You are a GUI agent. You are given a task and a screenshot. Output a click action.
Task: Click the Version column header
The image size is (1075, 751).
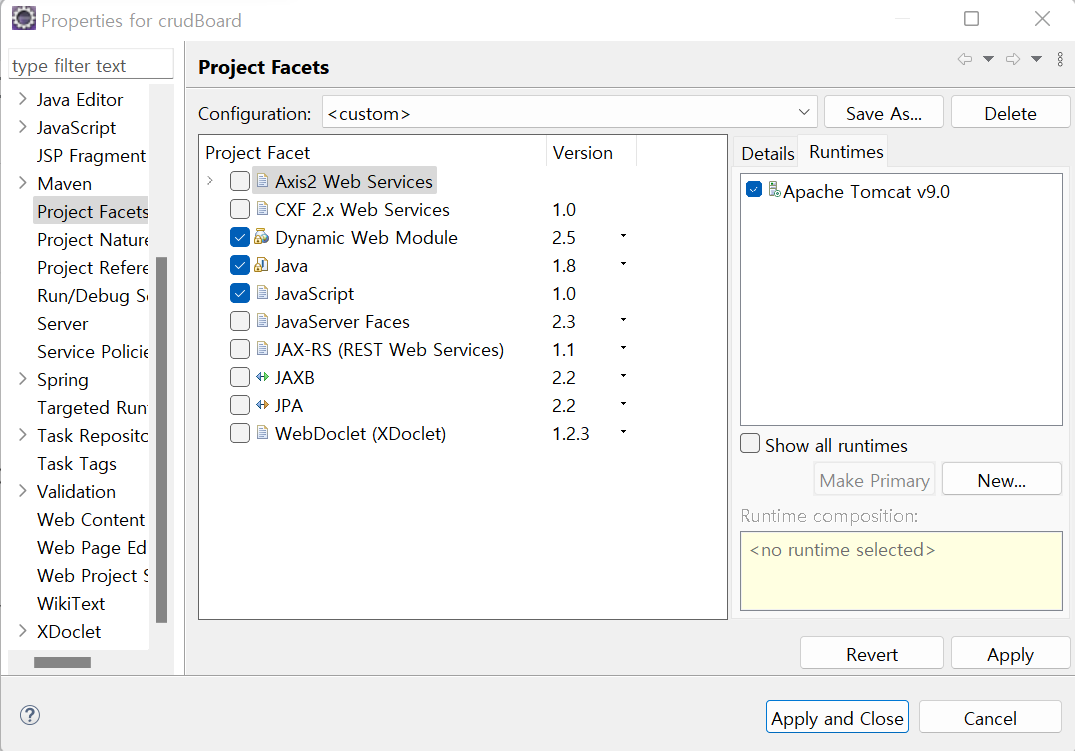coord(591,152)
